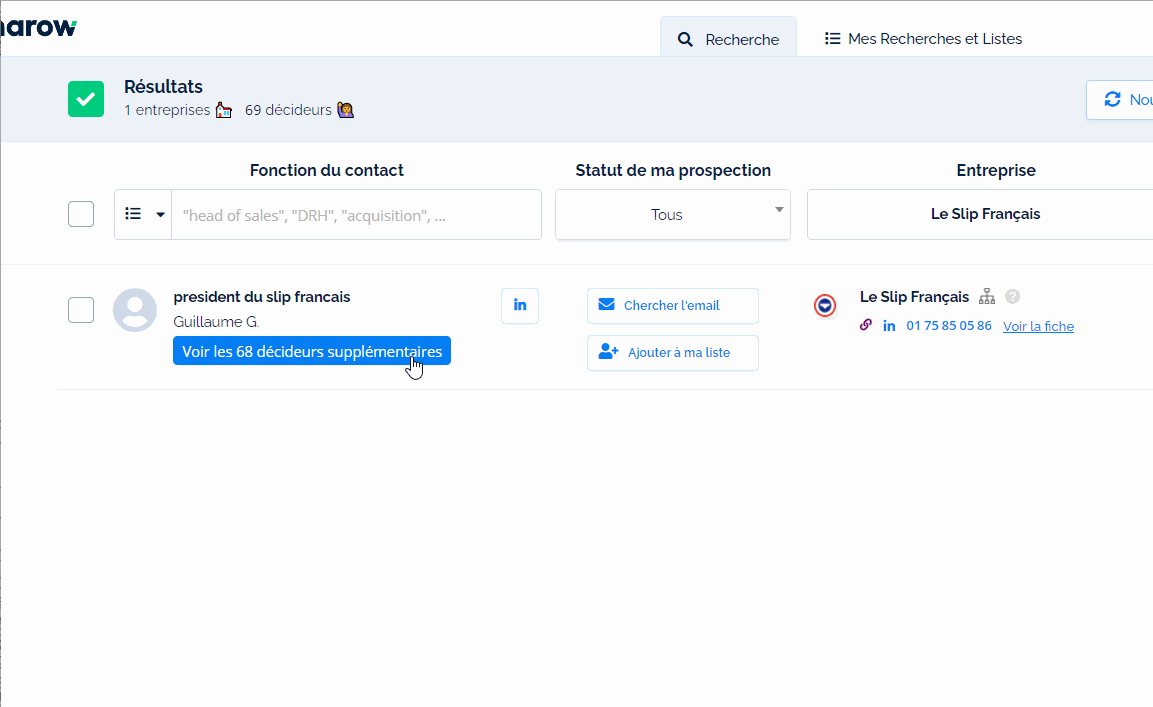This screenshot has height=707, width=1153.
Task: Click Guillaume G. avatar placeholder
Action: tap(135, 310)
